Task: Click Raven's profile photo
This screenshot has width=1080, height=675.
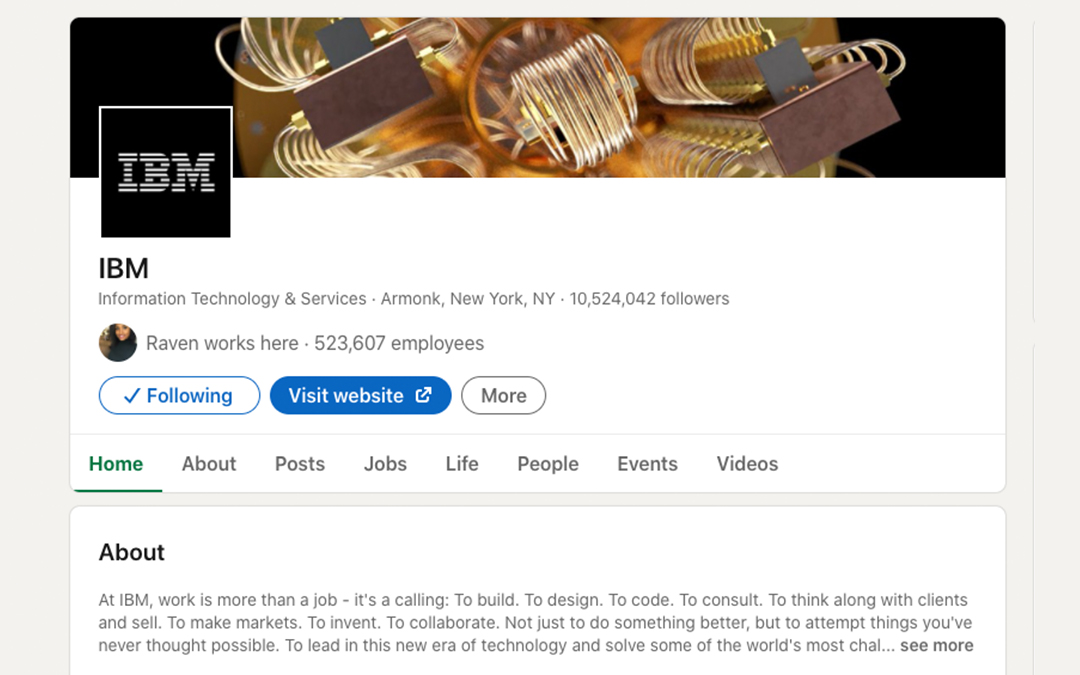Action: [118, 342]
